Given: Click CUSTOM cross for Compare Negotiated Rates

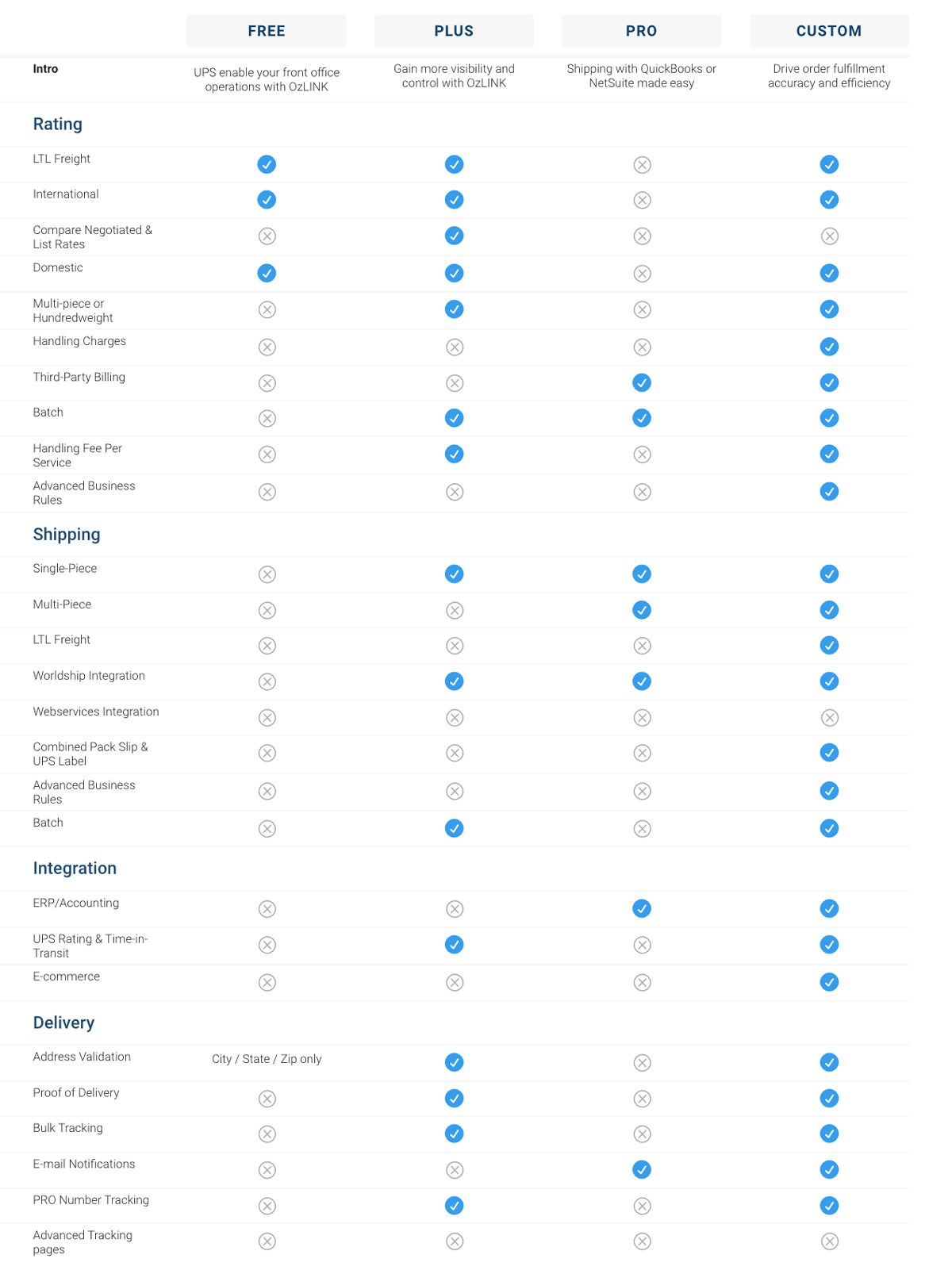Looking at the screenshot, I should click(x=829, y=236).
